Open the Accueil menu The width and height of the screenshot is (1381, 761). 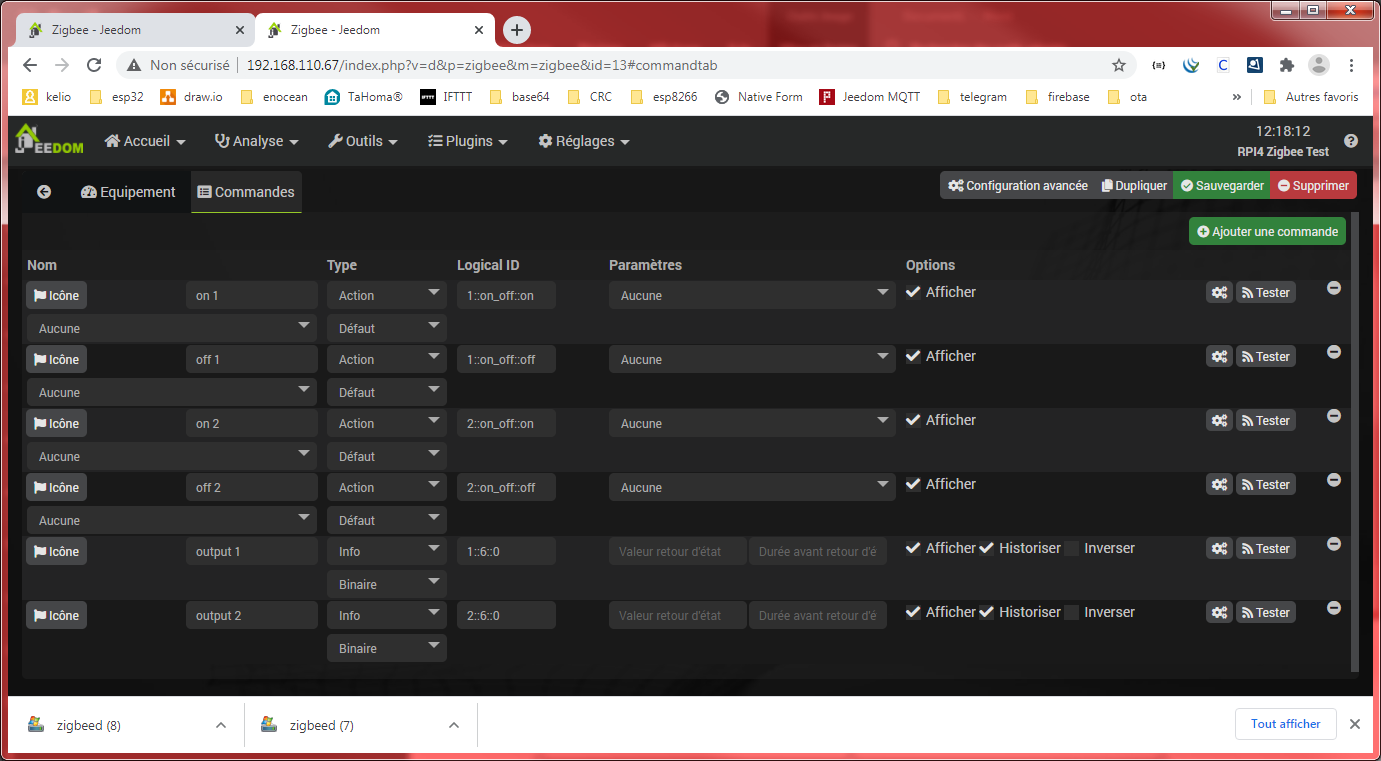point(145,141)
